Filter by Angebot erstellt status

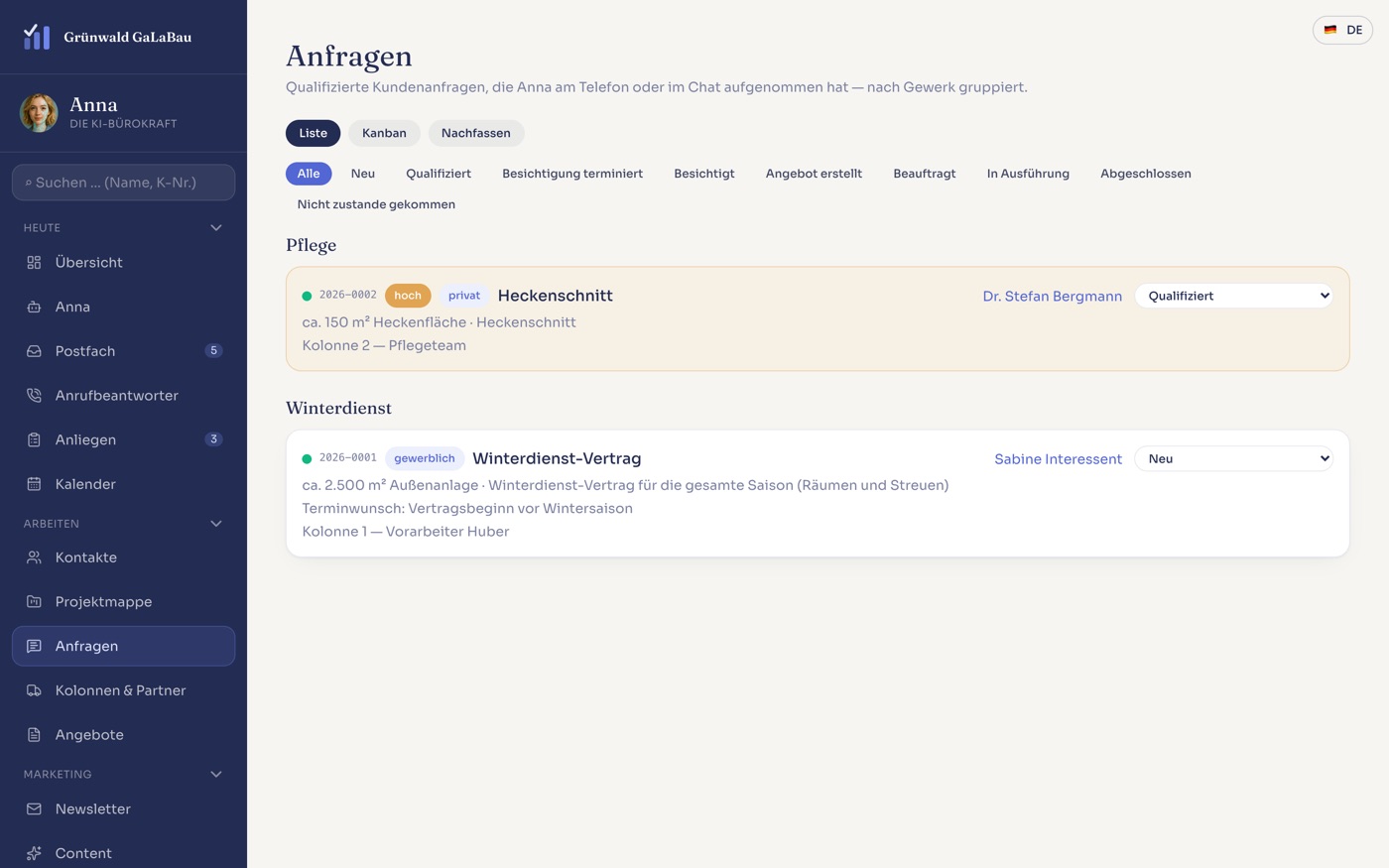[x=814, y=174]
